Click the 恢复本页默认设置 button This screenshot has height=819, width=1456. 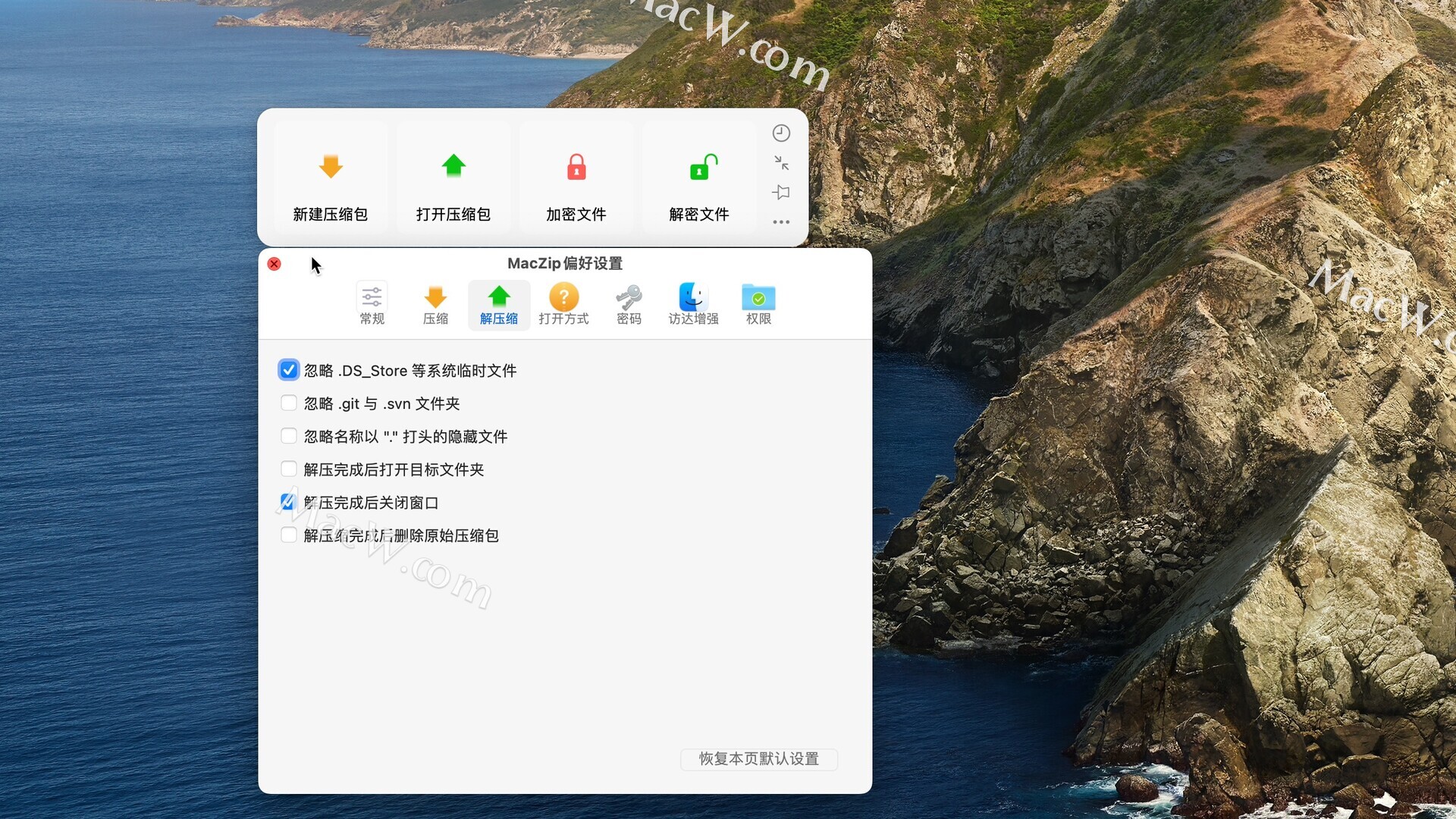[x=758, y=759]
